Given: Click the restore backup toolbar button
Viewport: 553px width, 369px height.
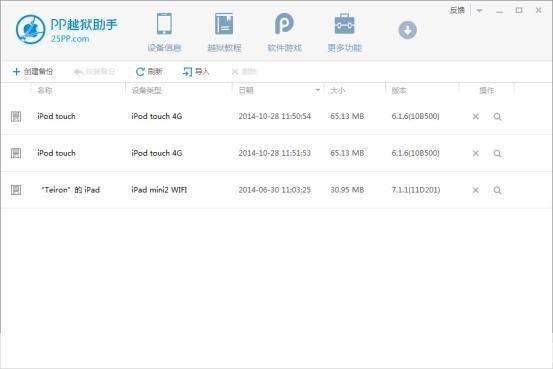Looking at the screenshot, I should click(94, 72).
